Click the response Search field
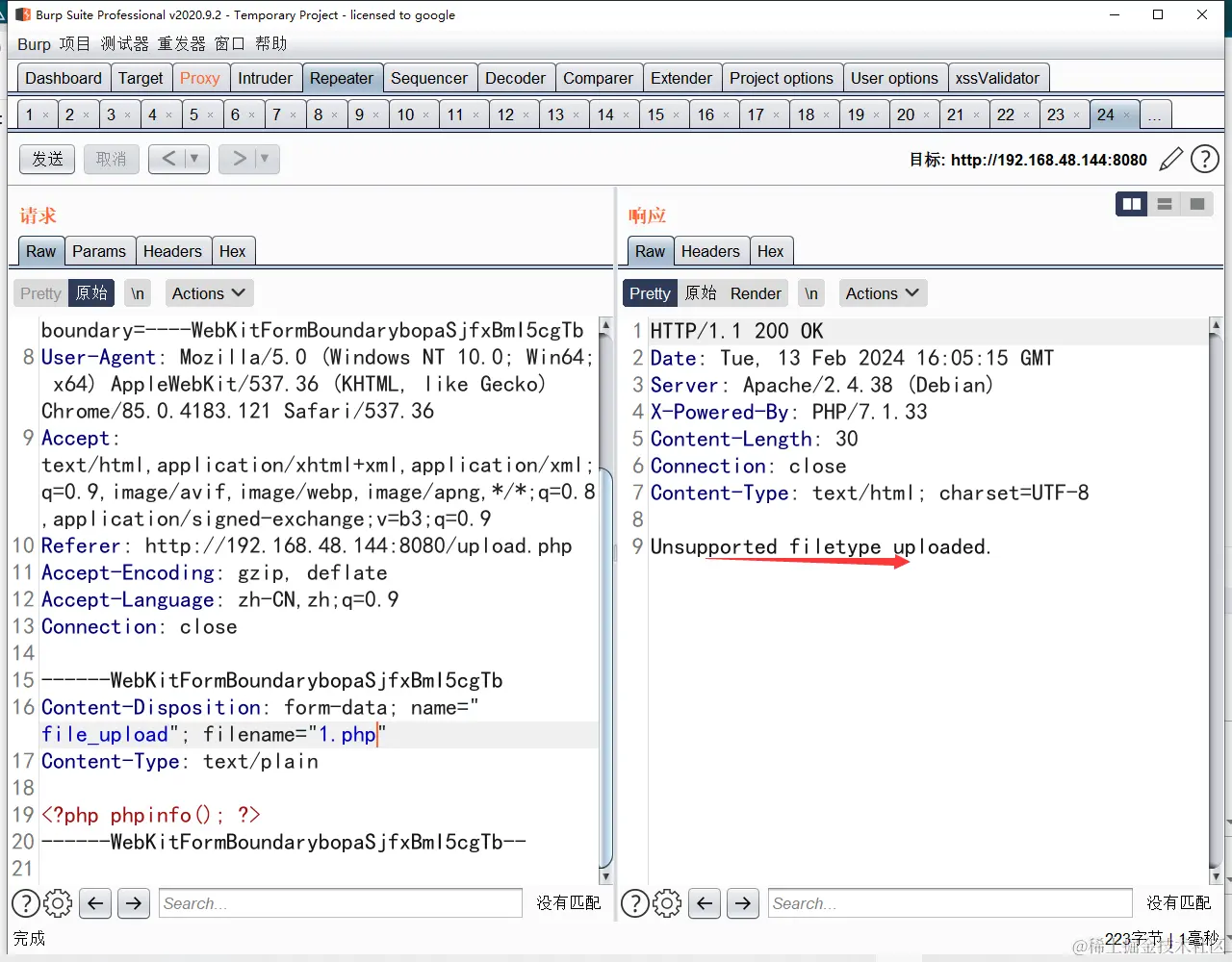1232x962 pixels. pyautogui.click(x=950, y=903)
